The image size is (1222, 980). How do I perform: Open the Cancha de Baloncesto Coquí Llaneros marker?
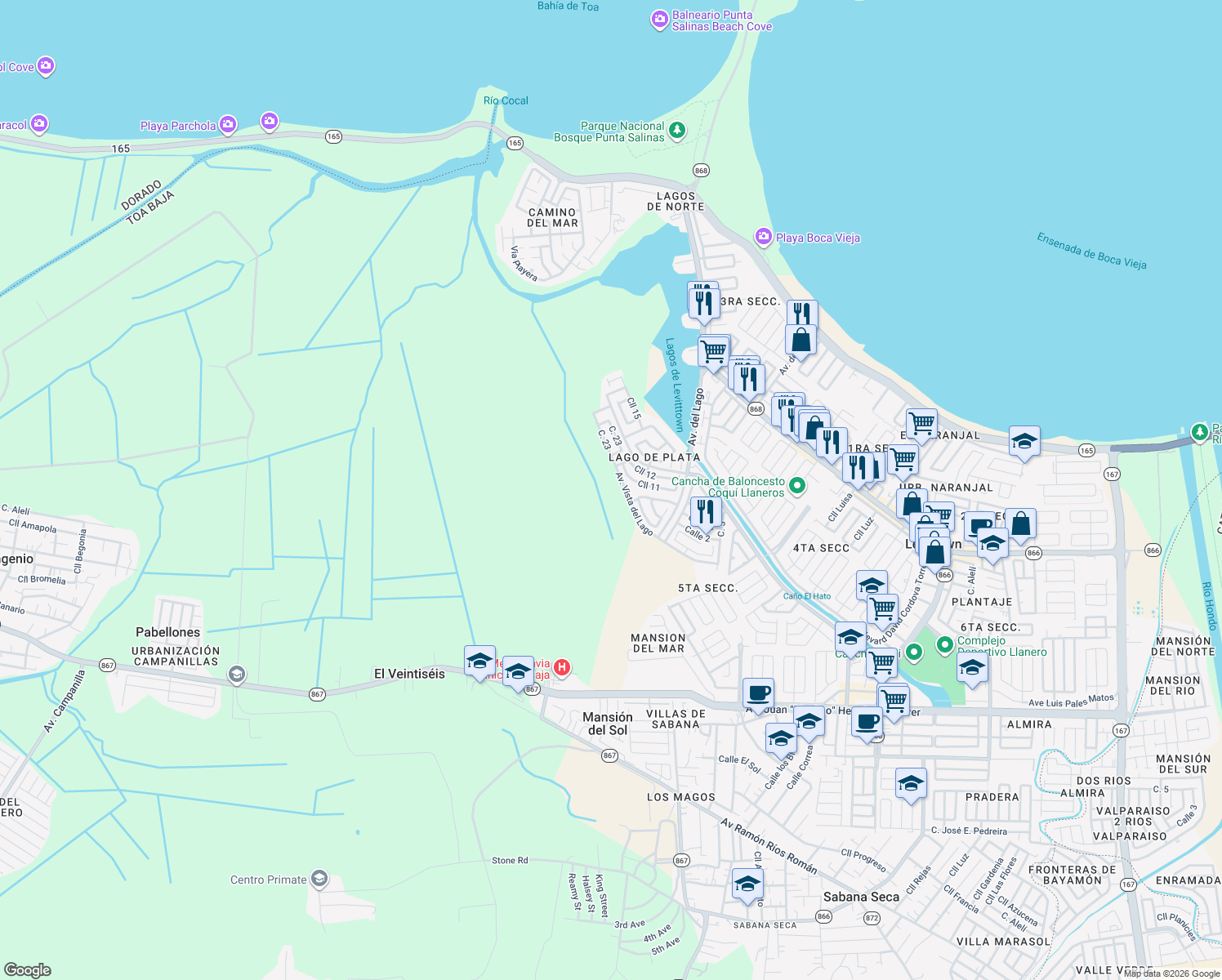coord(796,484)
